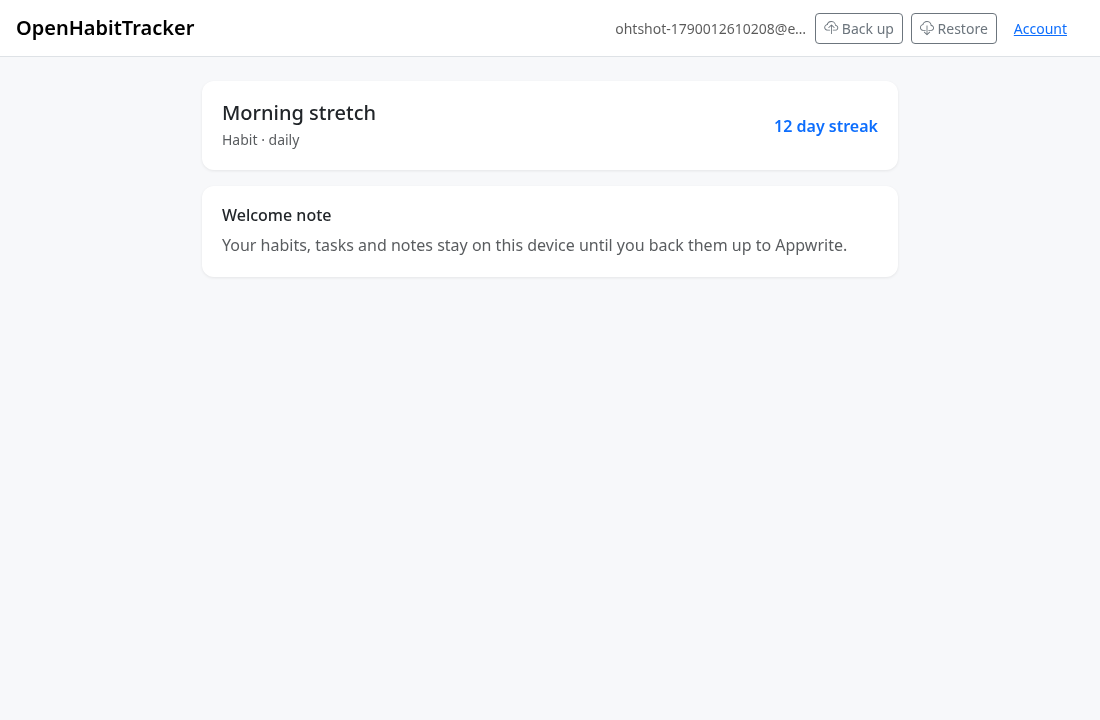Click the signed-in email address text
The image size is (1100, 720).
710,29
